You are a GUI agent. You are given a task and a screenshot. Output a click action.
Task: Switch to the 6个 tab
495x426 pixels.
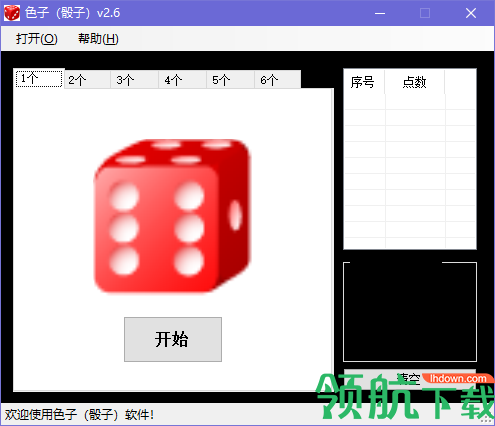coord(278,80)
